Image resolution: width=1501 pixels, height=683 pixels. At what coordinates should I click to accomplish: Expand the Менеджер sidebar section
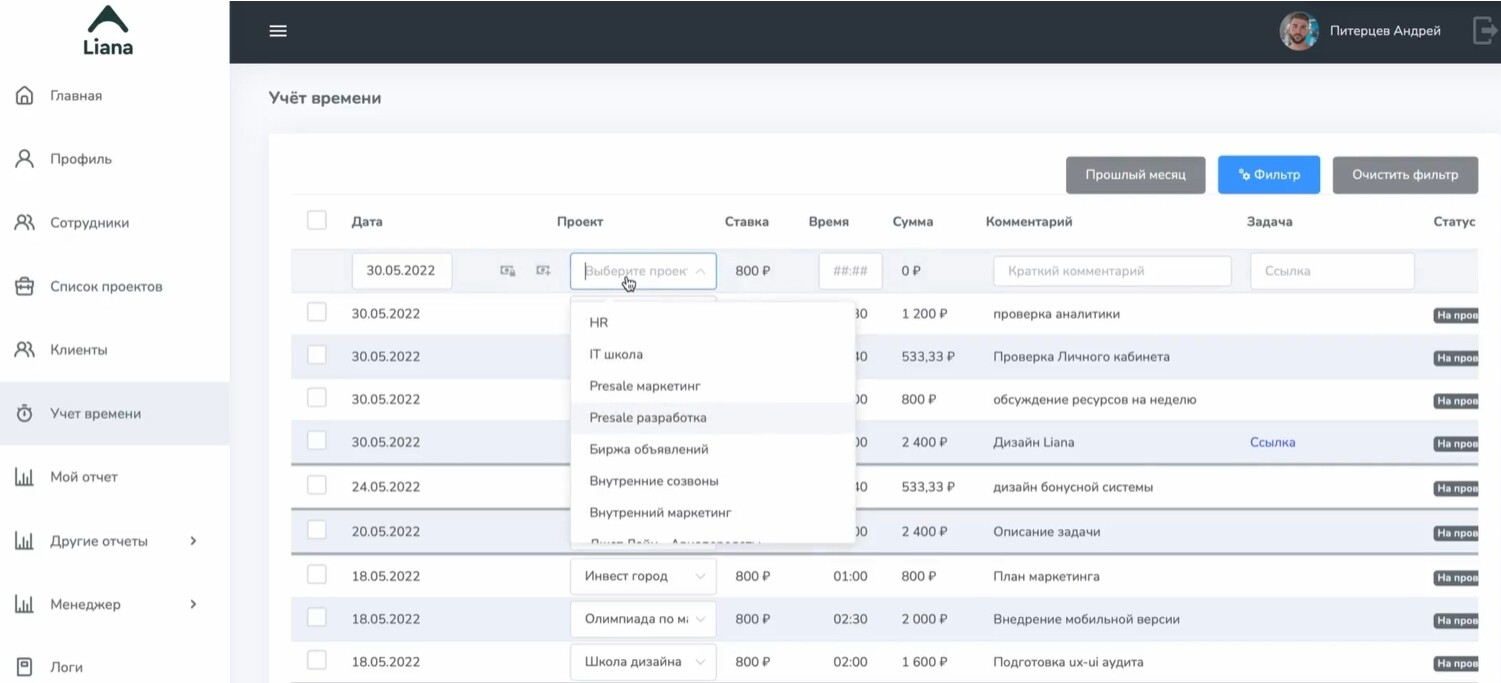[x=193, y=604]
